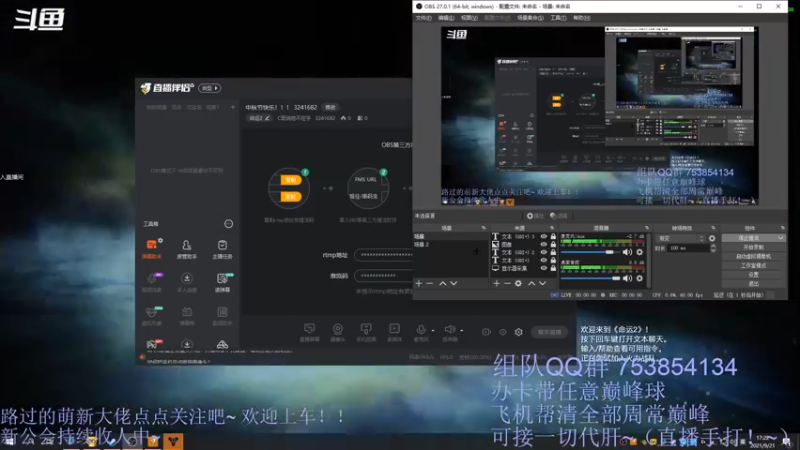Open 读弹幕 tool in the companion toolbox
800x450 pixels.
[222, 282]
